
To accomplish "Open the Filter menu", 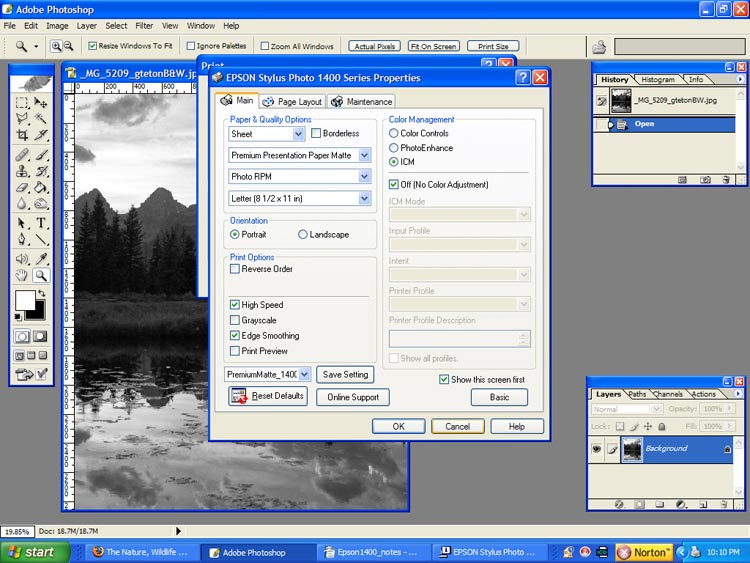I will 144,26.
